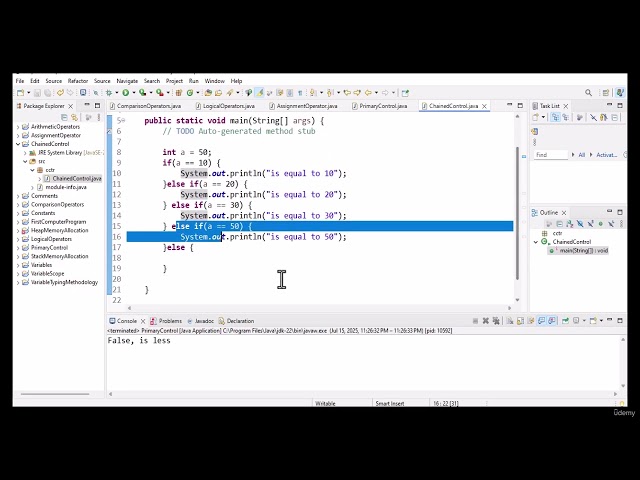The image size is (640, 480).
Task: Collapse the src folder node
Action: click(25, 162)
